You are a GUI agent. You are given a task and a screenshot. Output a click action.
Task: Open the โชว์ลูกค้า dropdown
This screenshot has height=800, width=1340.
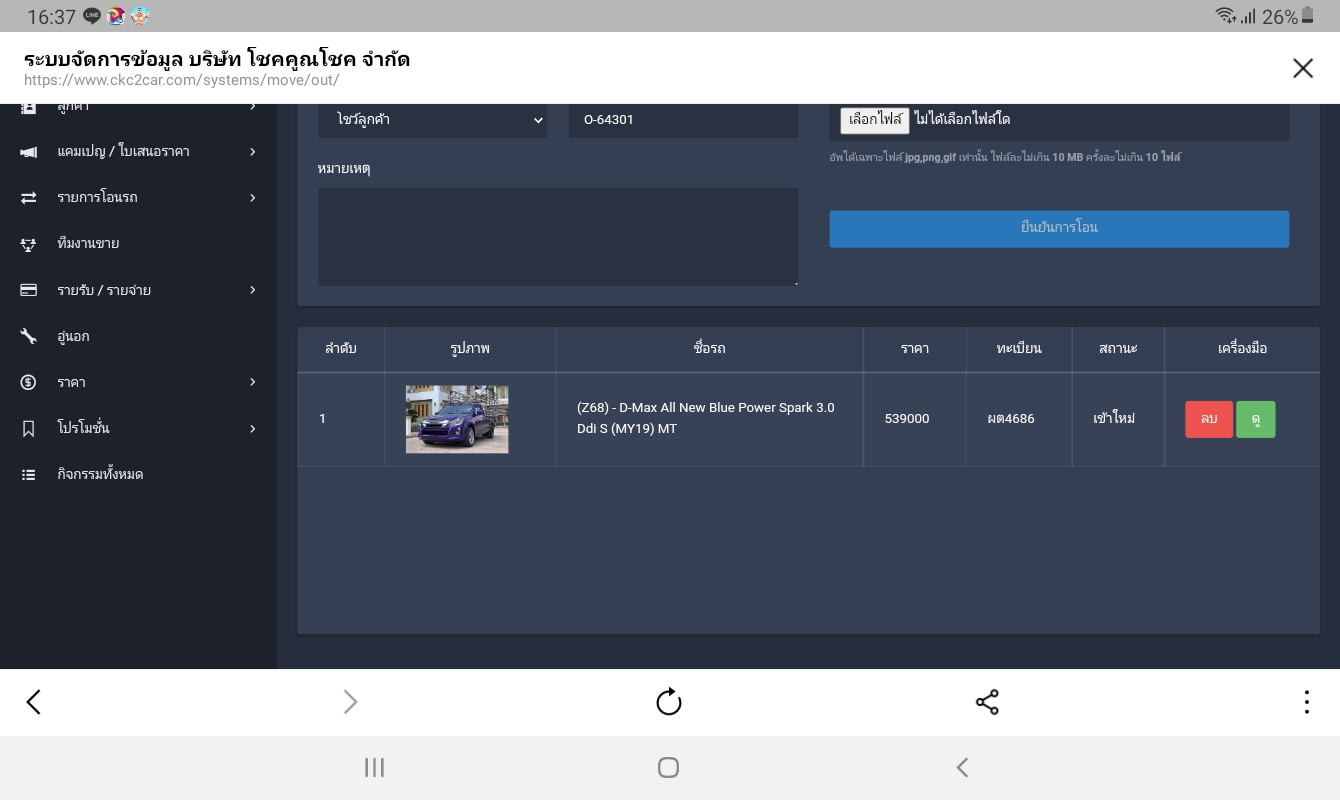click(x=433, y=120)
